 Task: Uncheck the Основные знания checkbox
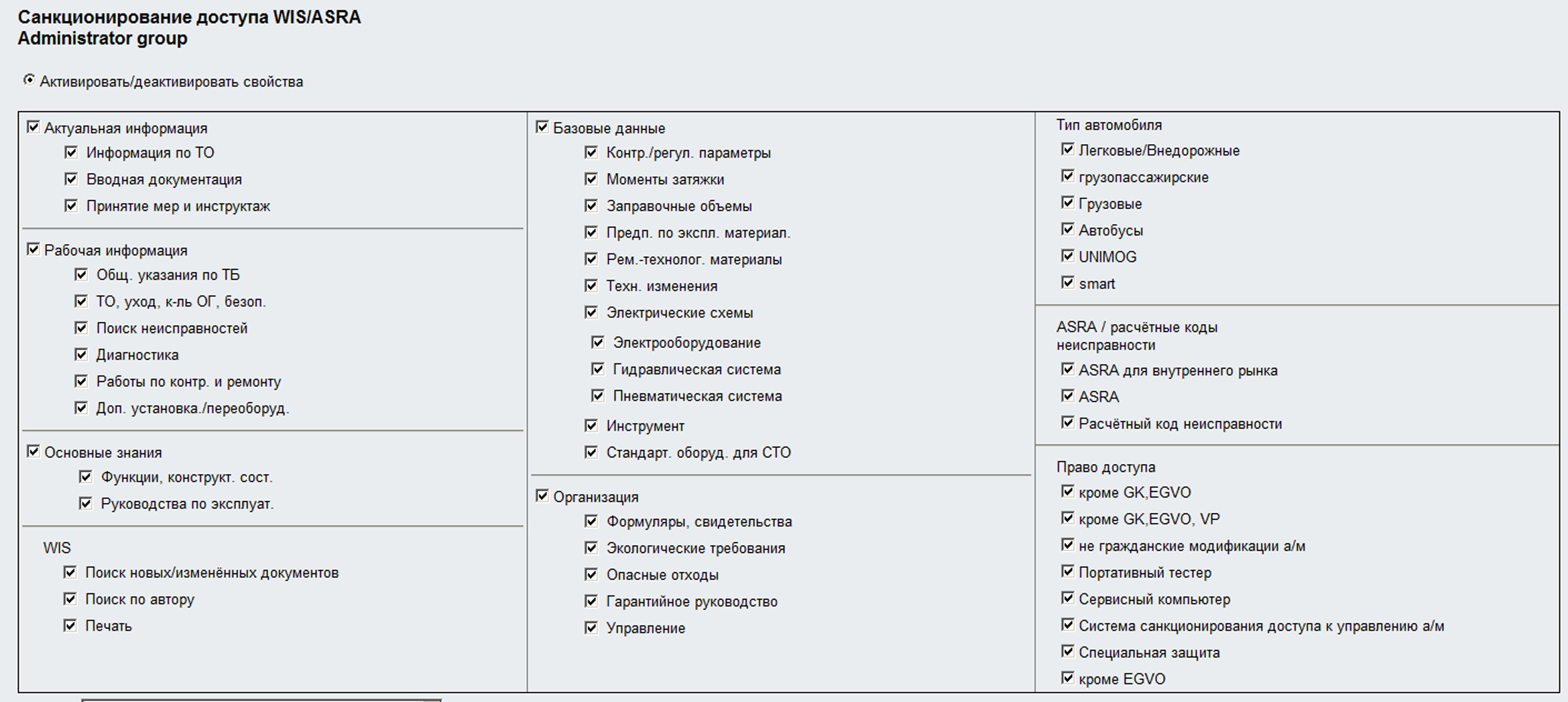(33, 451)
